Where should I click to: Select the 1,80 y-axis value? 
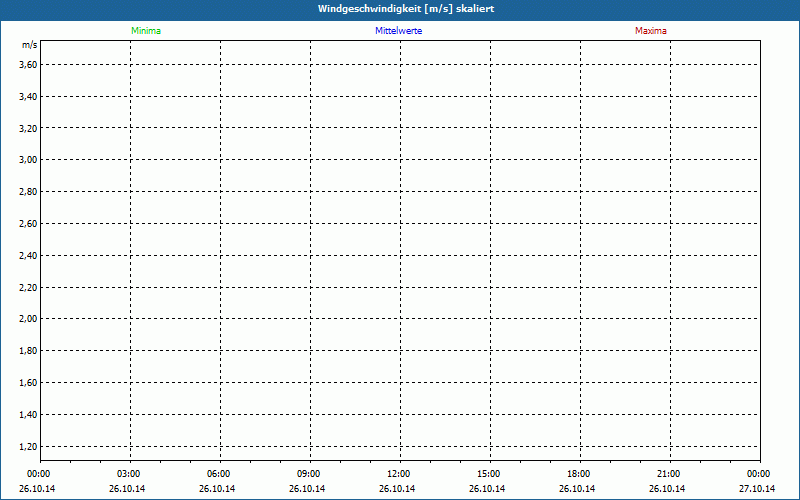[28, 351]
